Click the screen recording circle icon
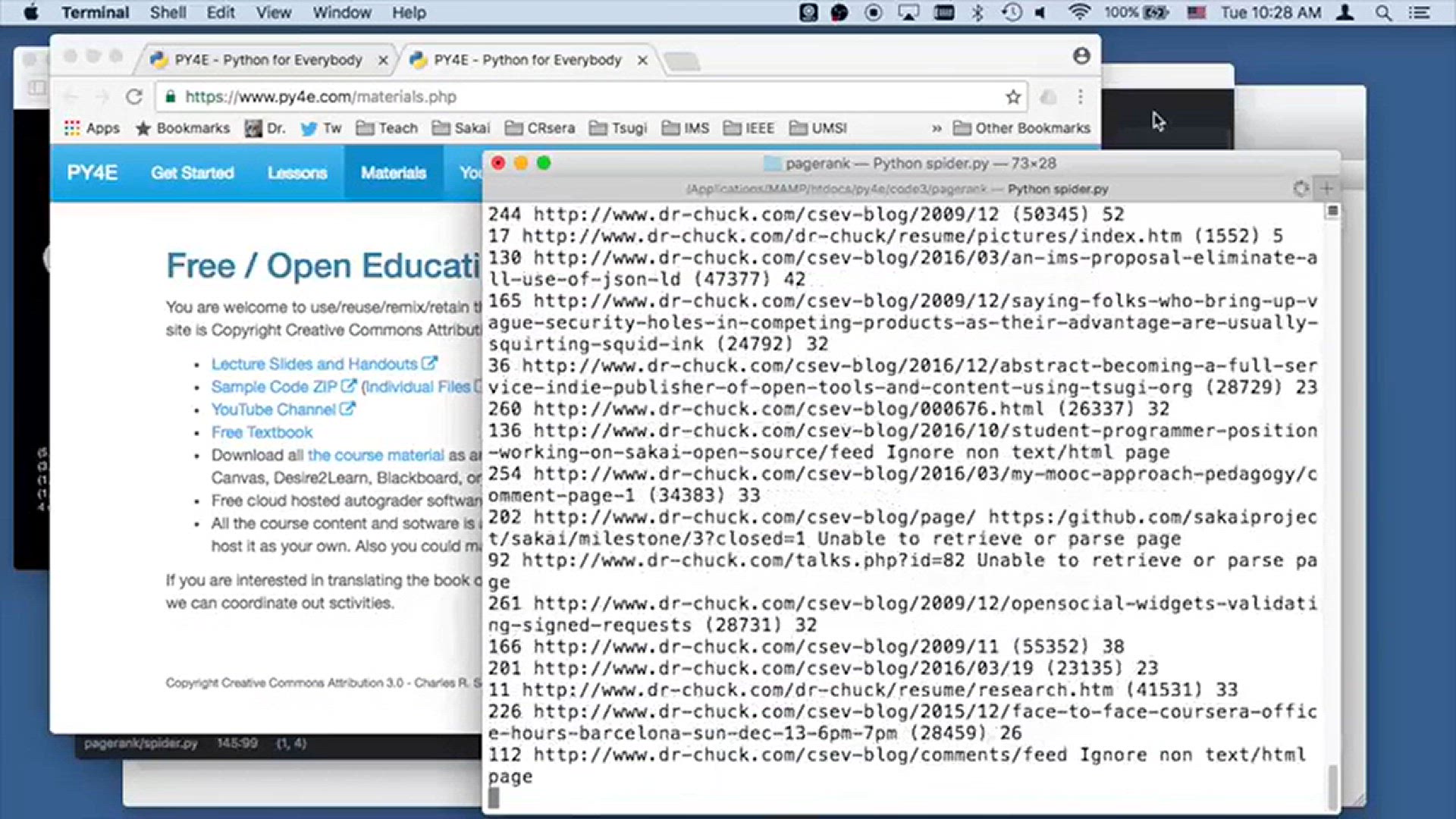The width and height of the screenshot is (1456, 819). coord(874,12)
